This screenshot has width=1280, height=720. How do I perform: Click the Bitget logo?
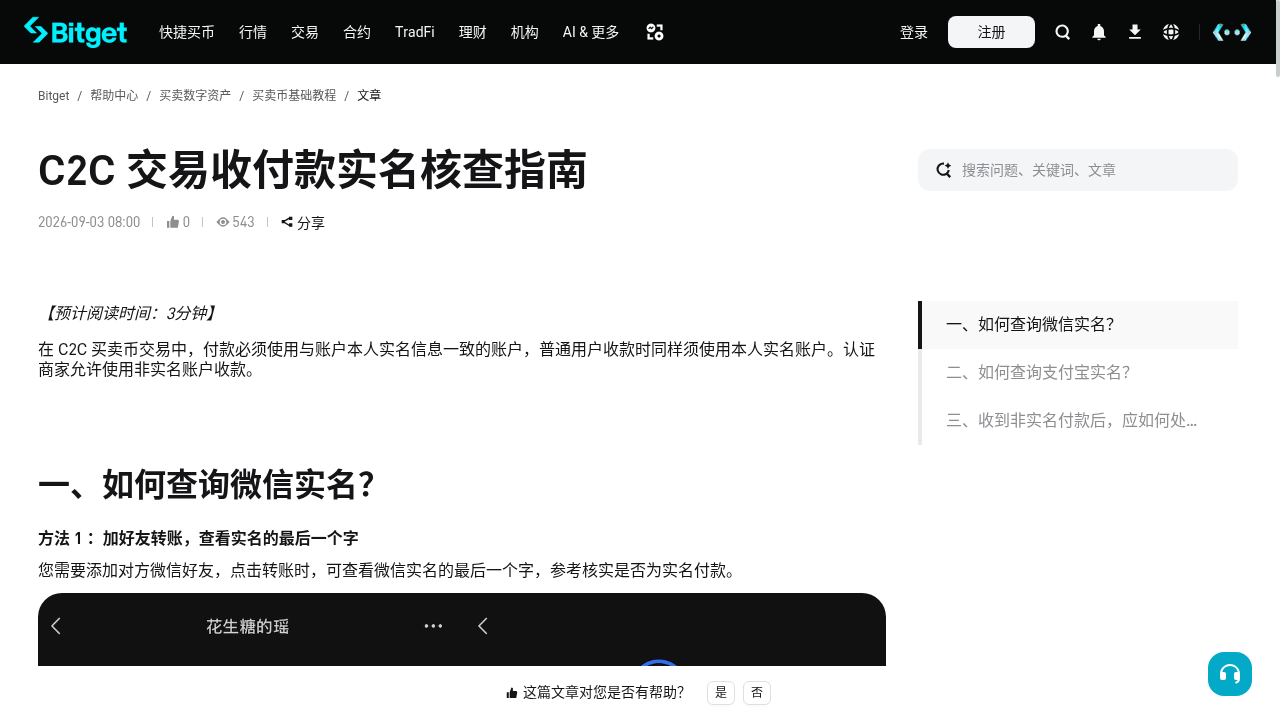(75, 32)
